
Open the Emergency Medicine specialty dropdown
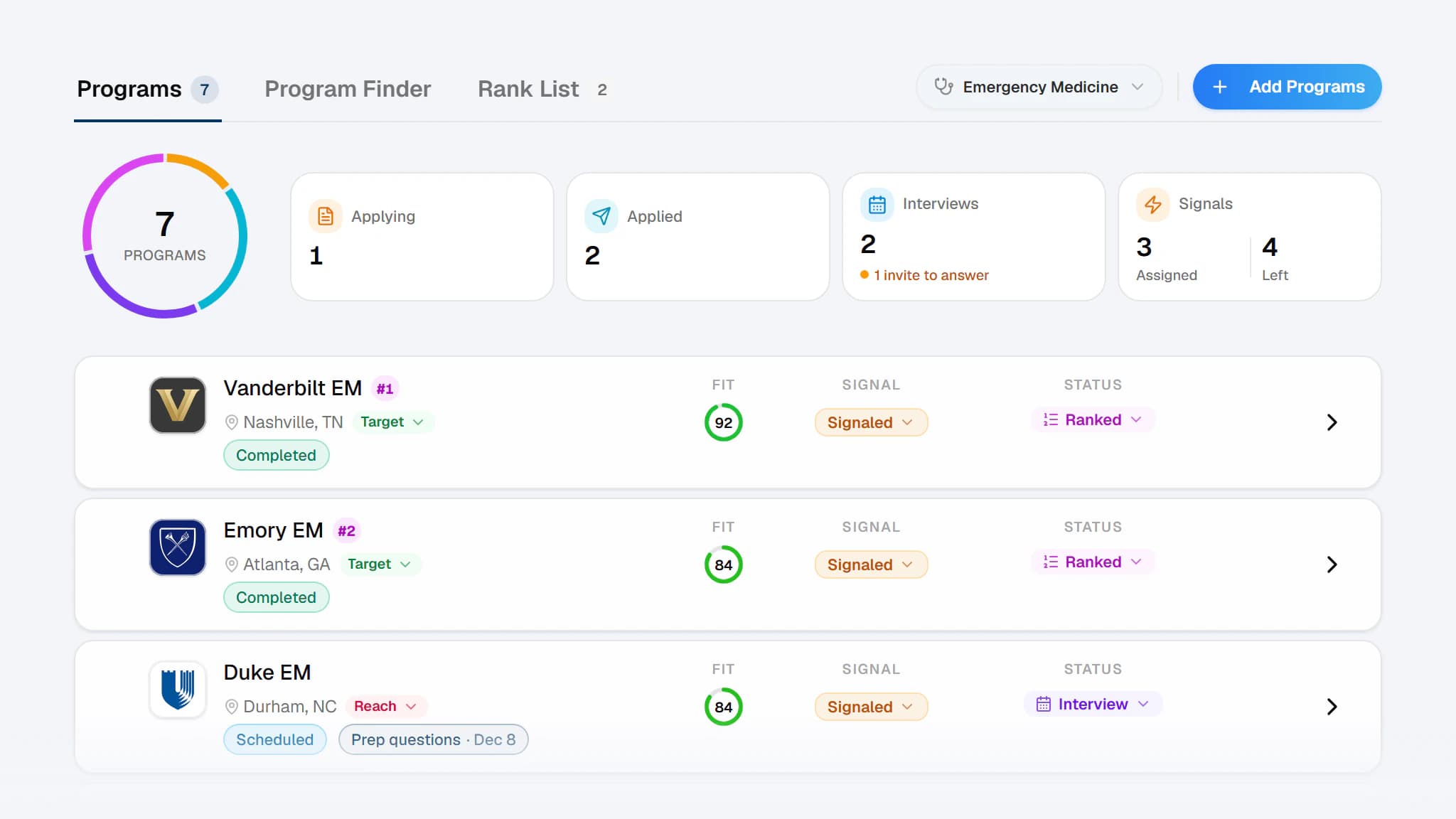[x=1039, y=87]
